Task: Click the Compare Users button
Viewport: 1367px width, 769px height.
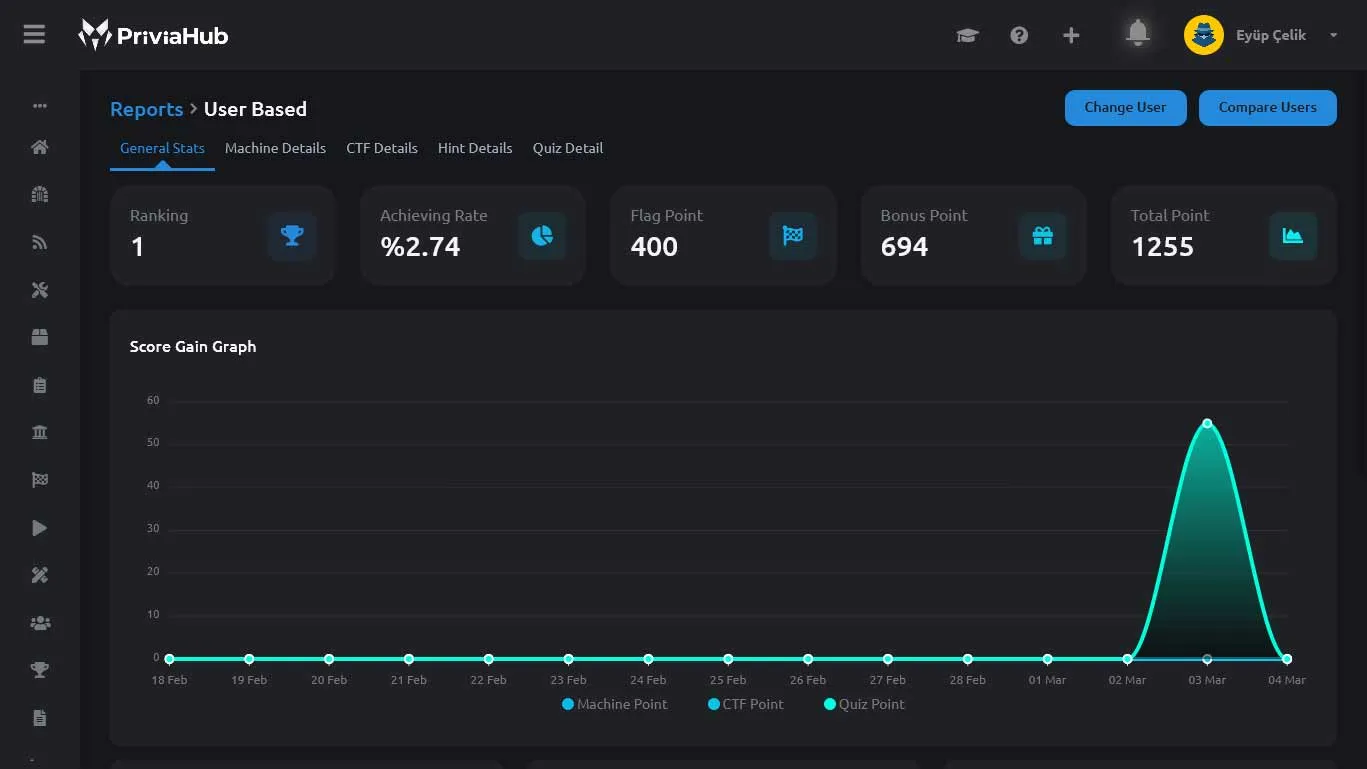Action: [x=1267, y=108]
